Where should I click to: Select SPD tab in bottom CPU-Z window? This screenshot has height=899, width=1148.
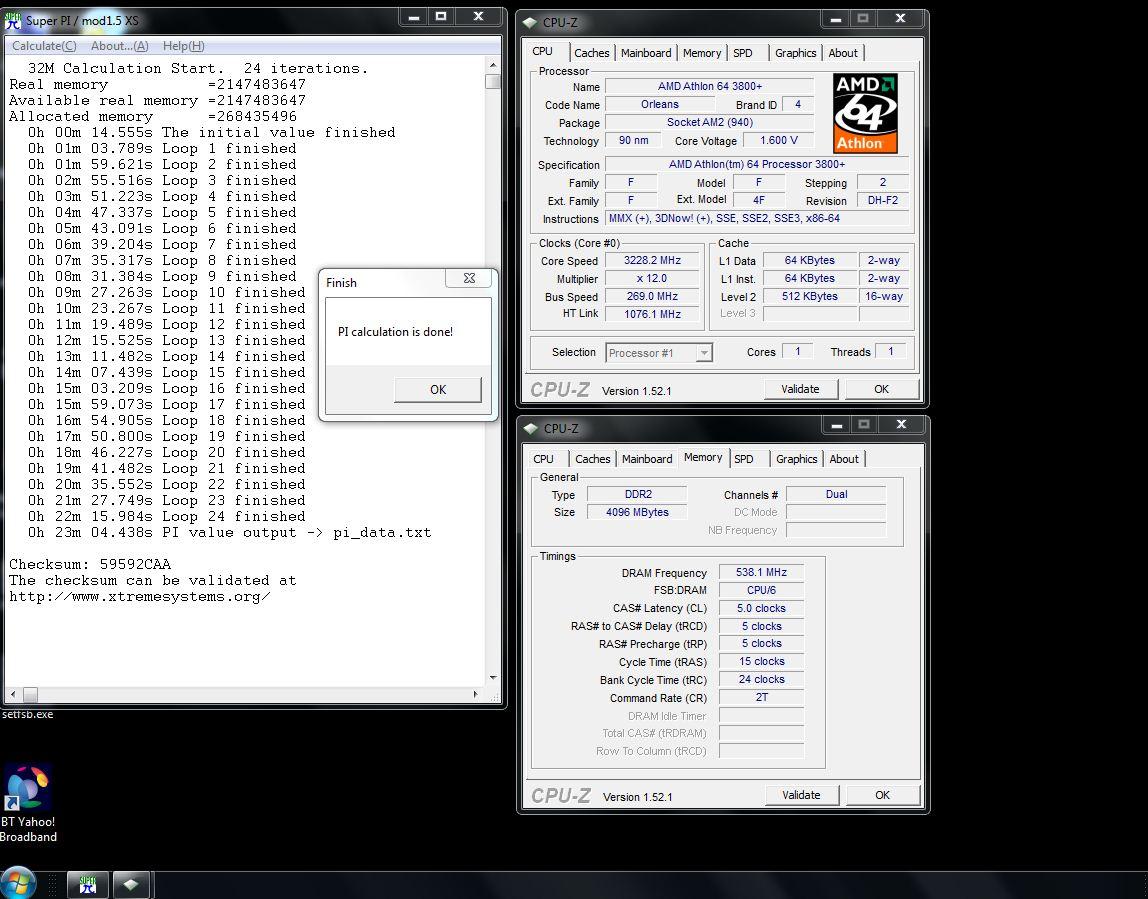coord(744,459)
